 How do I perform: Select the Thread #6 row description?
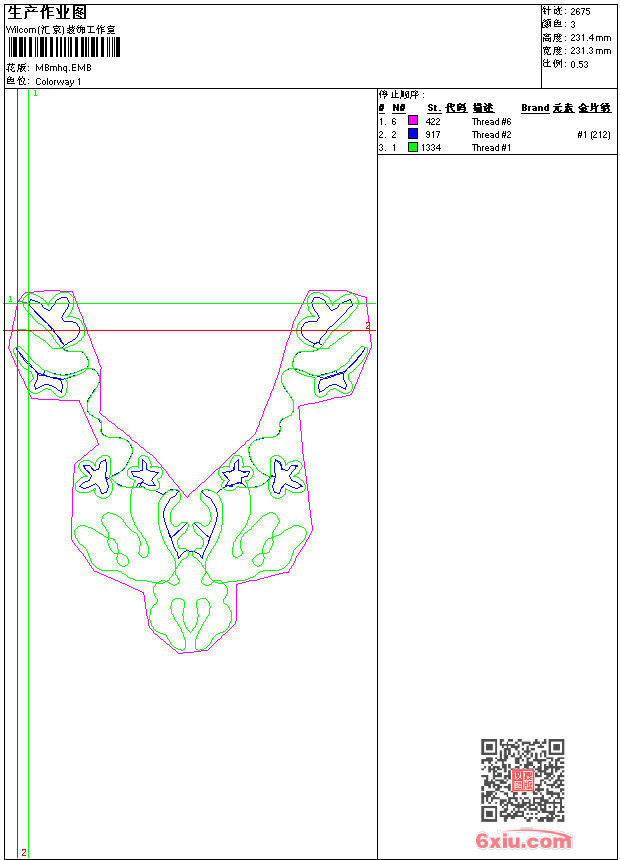point(491,121)
